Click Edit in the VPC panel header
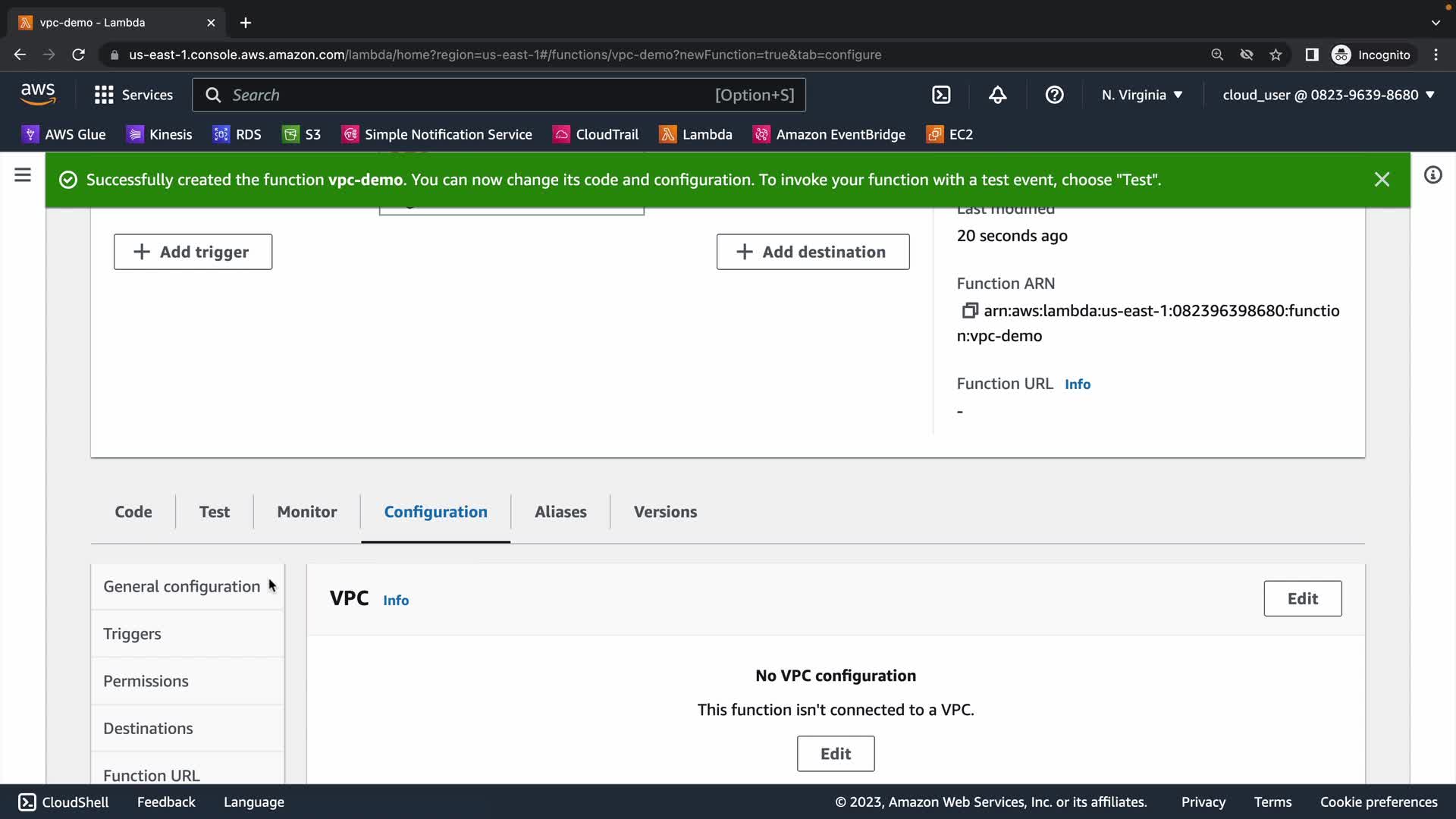This screenshot has height=819, width=1456. pos(1302,598)
